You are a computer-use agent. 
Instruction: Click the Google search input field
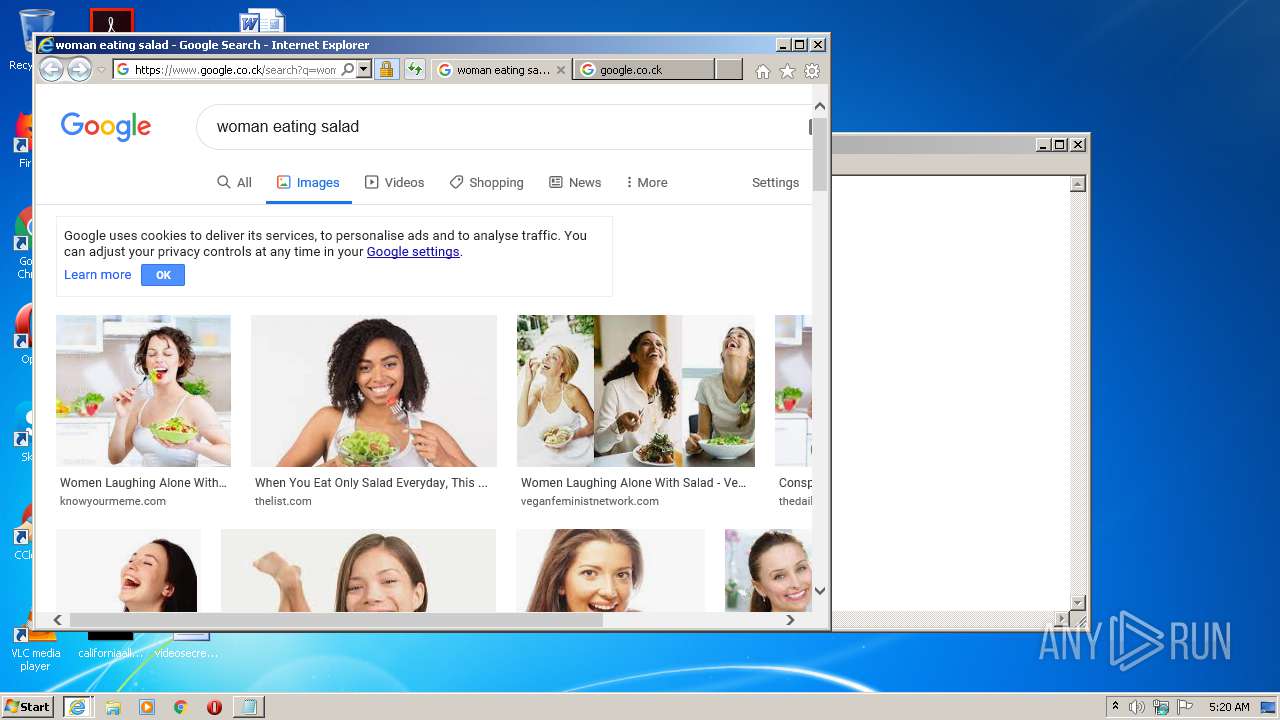(505, 127)
